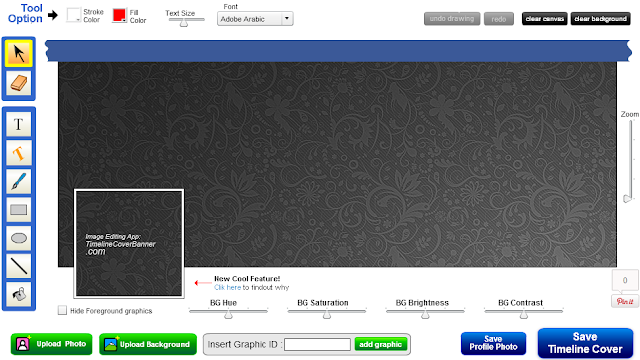Click the Pin it button
Image resolution: width=640 pixels, height=360 pixels.
click(625, 302)
